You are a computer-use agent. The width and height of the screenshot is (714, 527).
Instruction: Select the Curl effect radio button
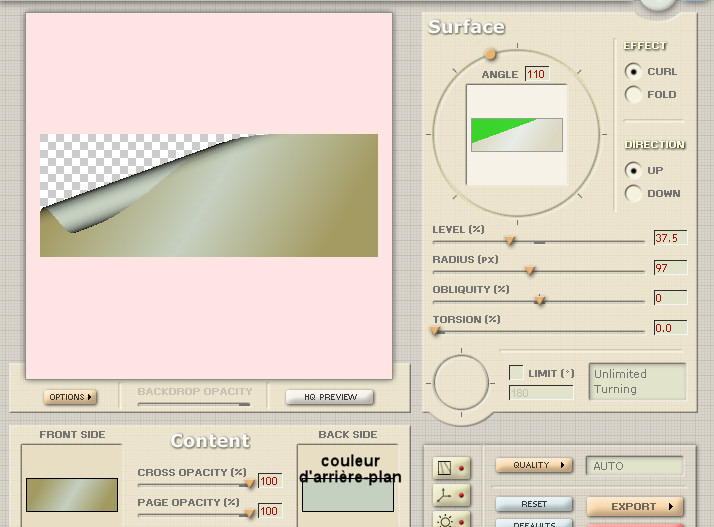tap(633, 72)
